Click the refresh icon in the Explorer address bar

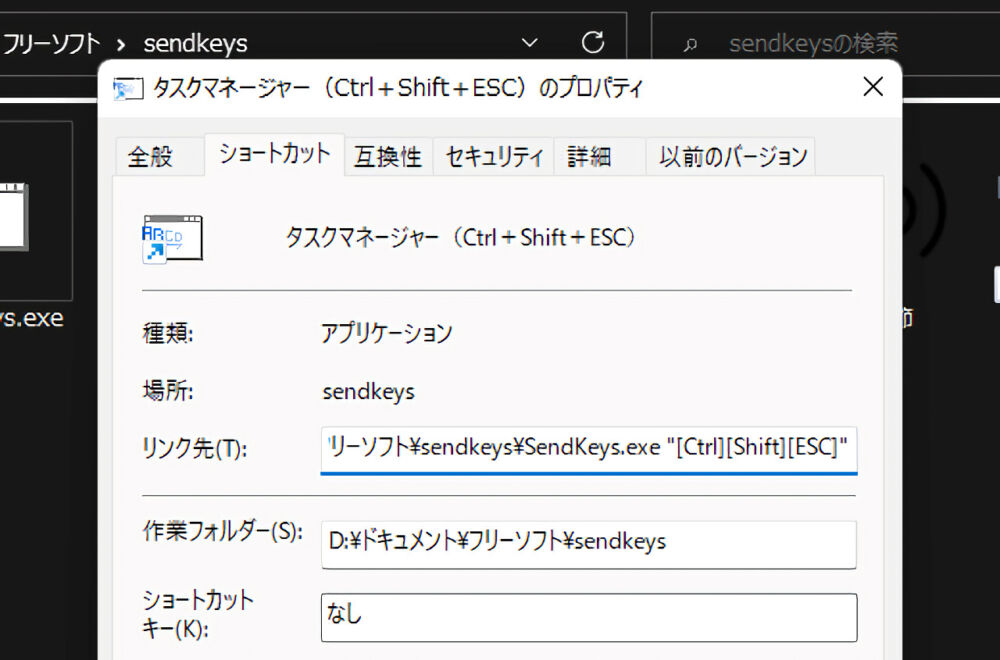[593, 42]
